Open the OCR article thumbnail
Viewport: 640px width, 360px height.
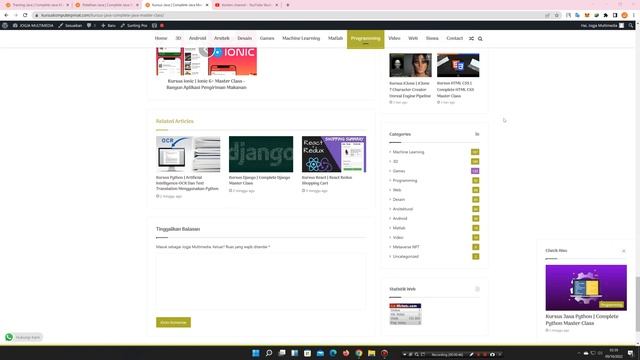[188, 154]
